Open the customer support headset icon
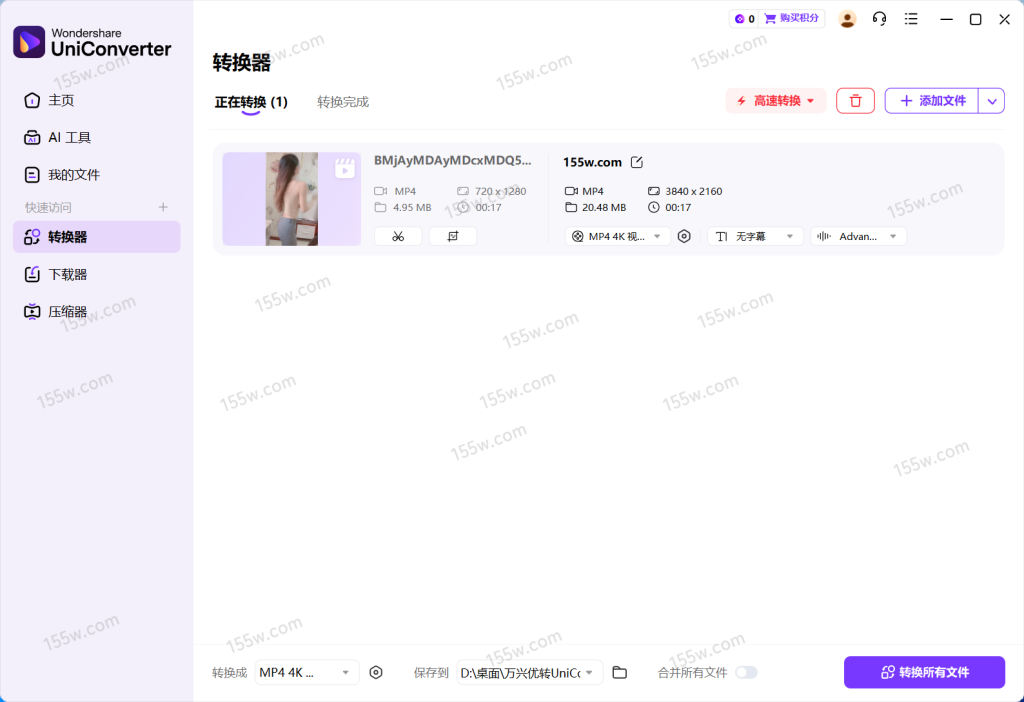The image size is (1024, 702). pos(879,19)
